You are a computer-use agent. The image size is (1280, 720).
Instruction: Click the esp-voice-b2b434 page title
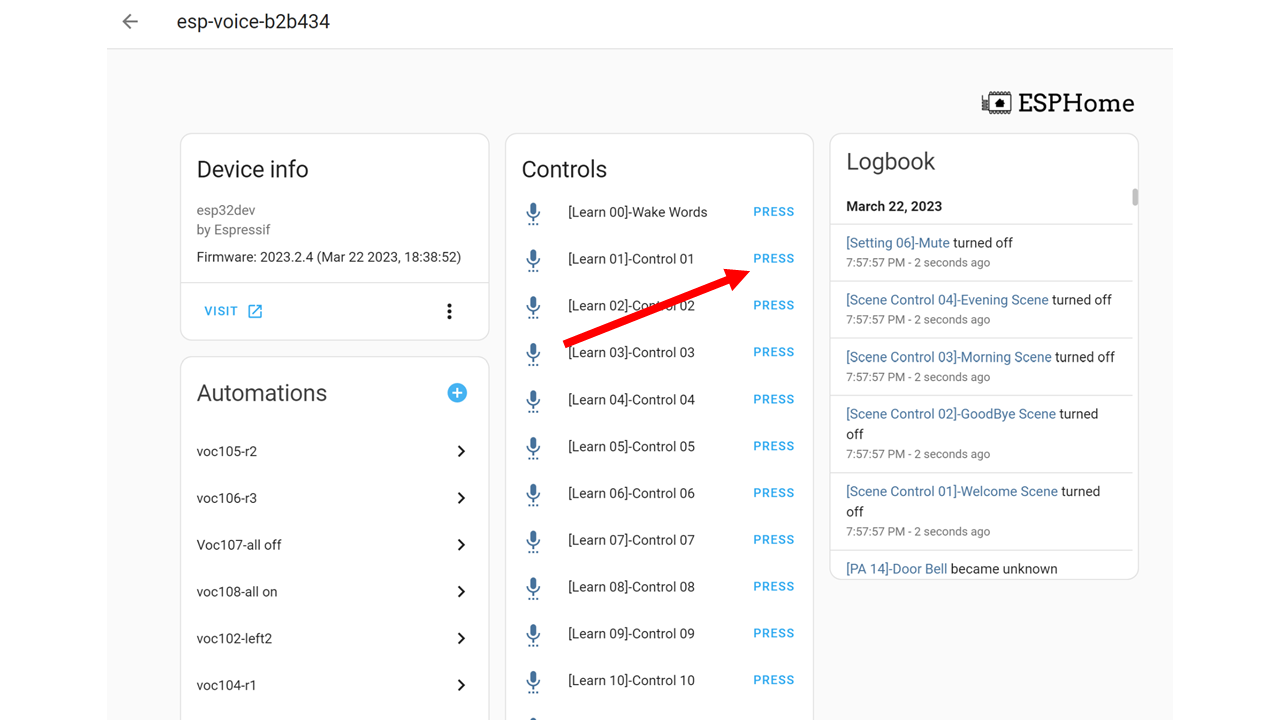pyautogui.click(x=253, y=21)
